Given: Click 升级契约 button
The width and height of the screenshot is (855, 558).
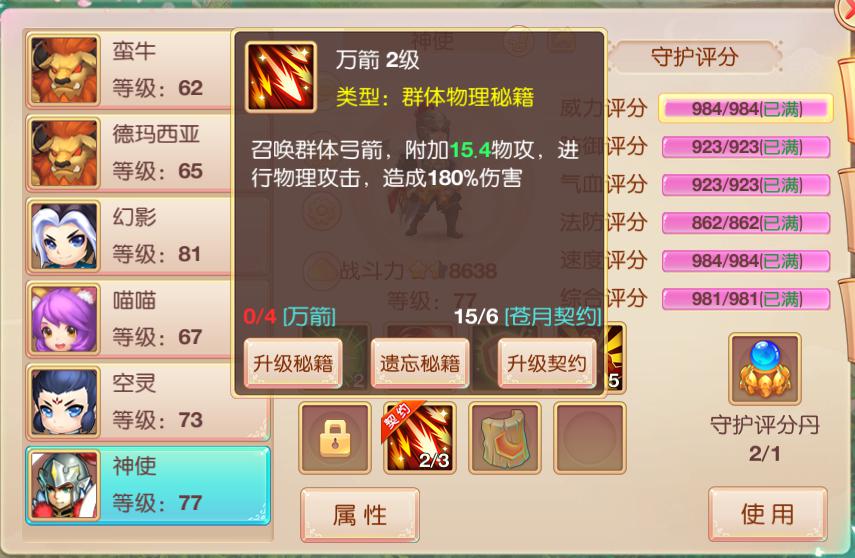Looking at the screenshot, I should coord(547,363).
